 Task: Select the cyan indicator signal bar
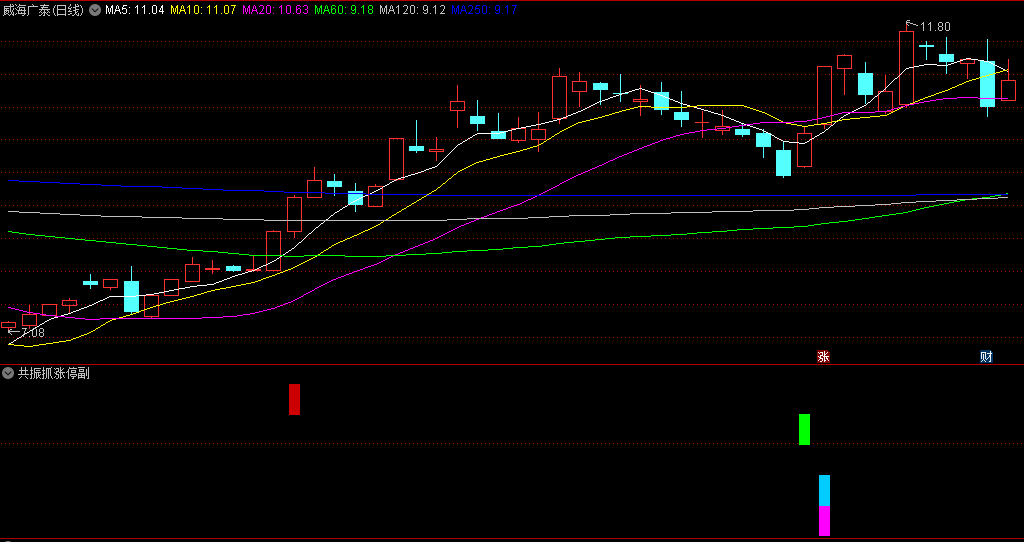[x=825, y=491]
